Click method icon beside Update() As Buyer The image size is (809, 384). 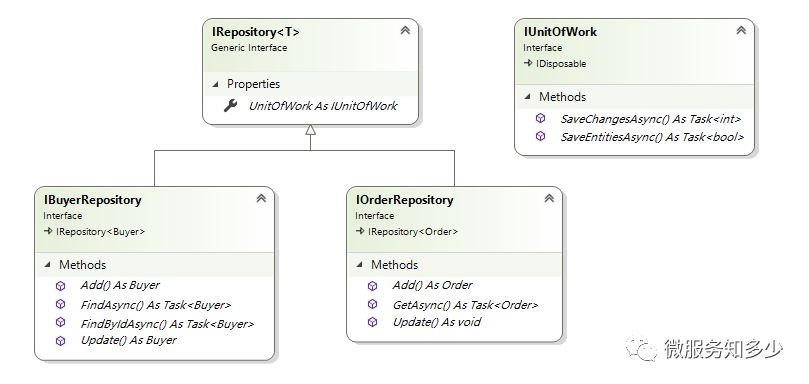(60, 341)
